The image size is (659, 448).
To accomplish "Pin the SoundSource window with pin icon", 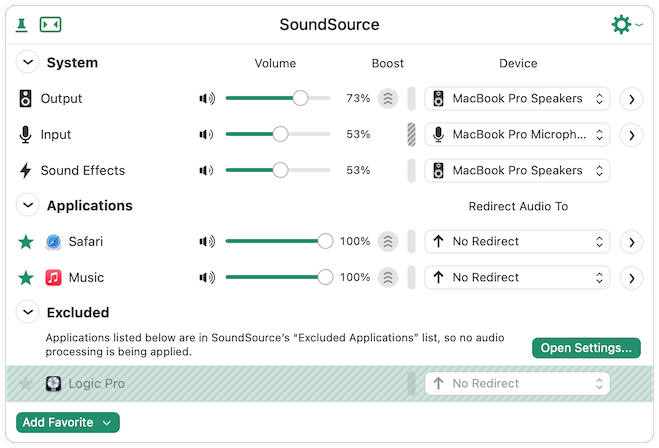I will (x=21, y=25).
